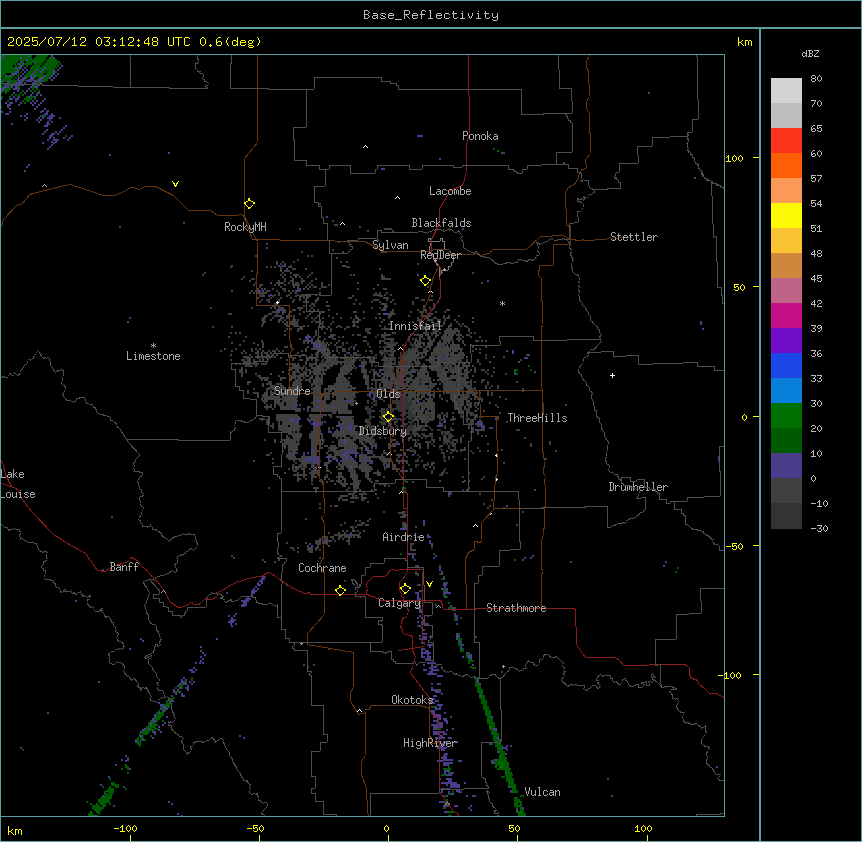Click the dBZ legend heading
Image resolution: width=862 pixels, height=842 pixels.
click(x=810, y=54)
